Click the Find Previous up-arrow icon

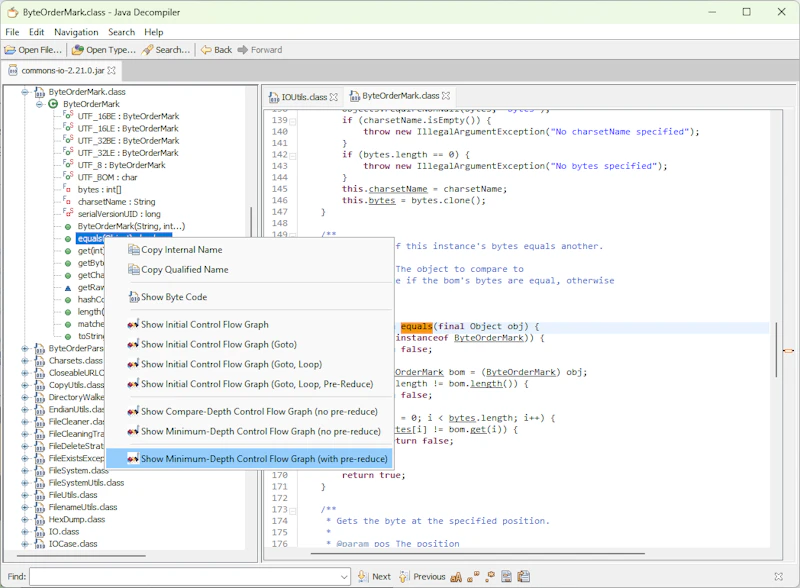404,577
